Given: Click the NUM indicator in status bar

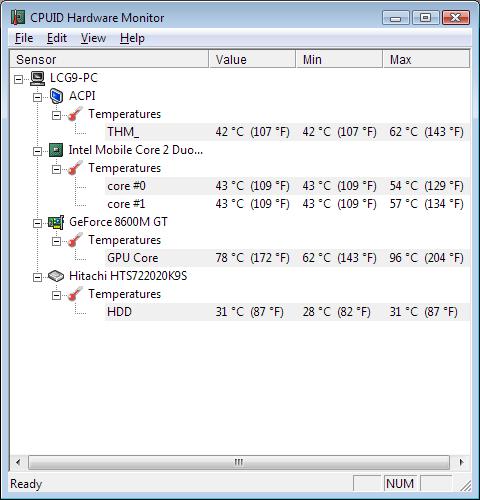Looking at the screenshot, I should tap(400, 484).
